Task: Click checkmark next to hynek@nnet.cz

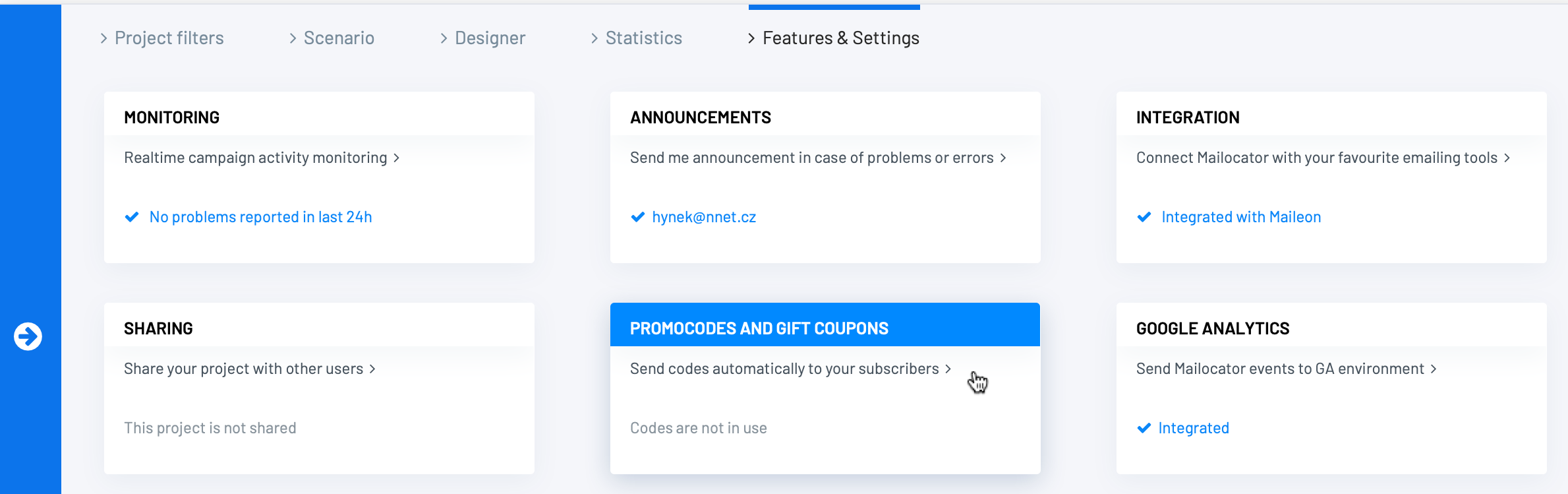Action: tap(637, 217)
